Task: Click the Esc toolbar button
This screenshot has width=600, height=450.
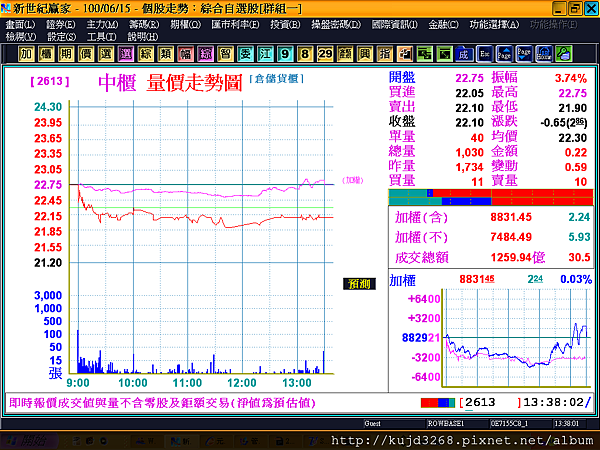Action: pyautogui.click(x=485, y=54)
